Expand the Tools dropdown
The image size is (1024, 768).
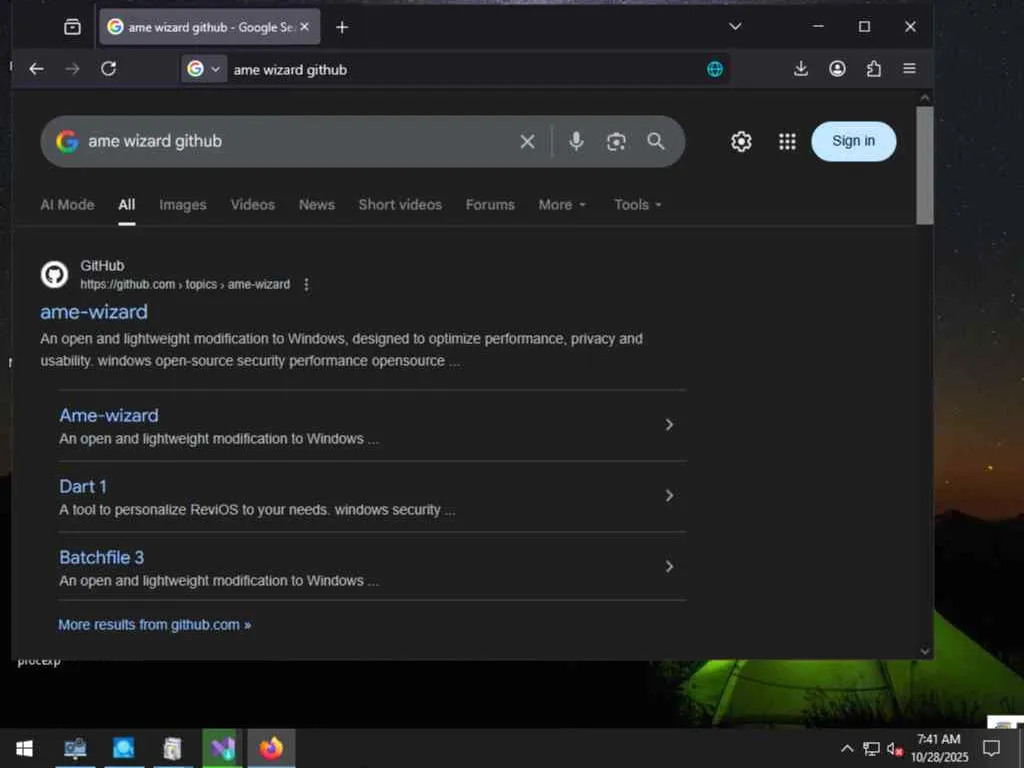[x=638, y=204]
